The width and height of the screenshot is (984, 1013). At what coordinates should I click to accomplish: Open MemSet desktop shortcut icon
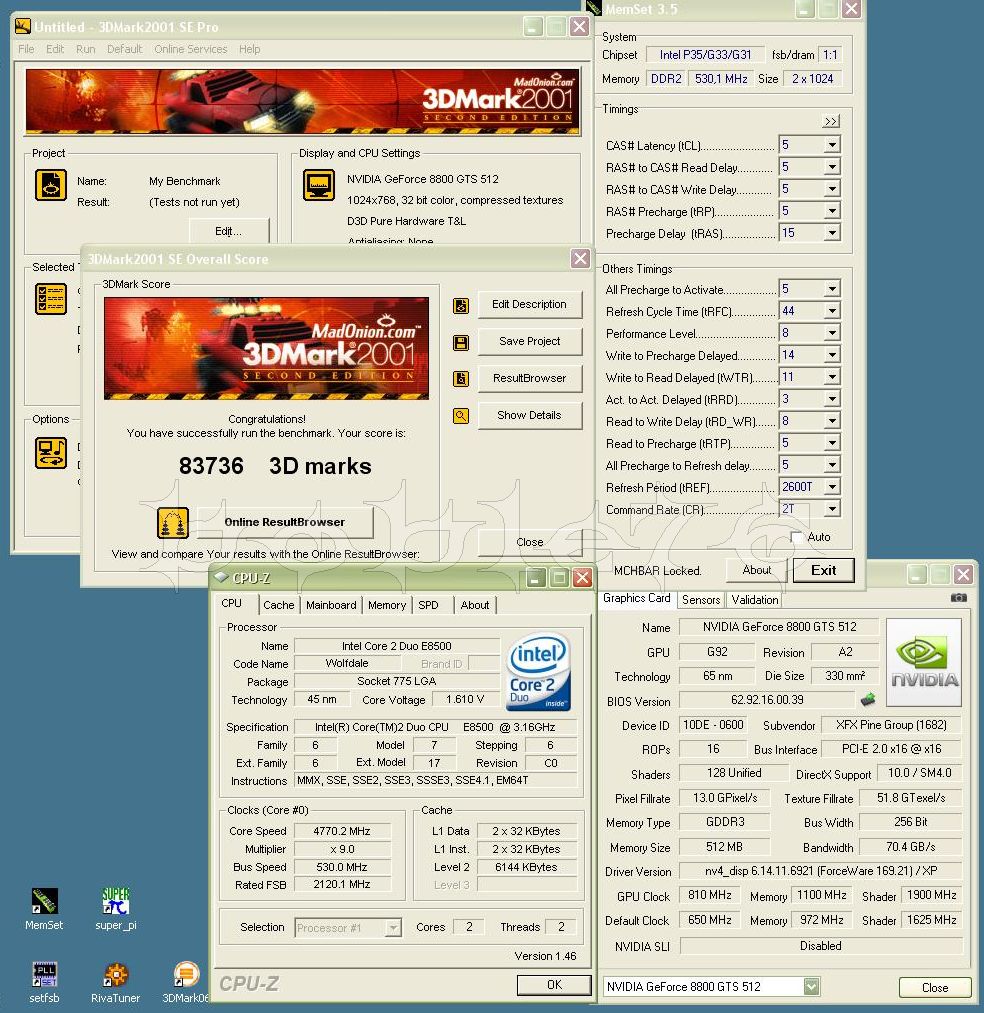45,901
